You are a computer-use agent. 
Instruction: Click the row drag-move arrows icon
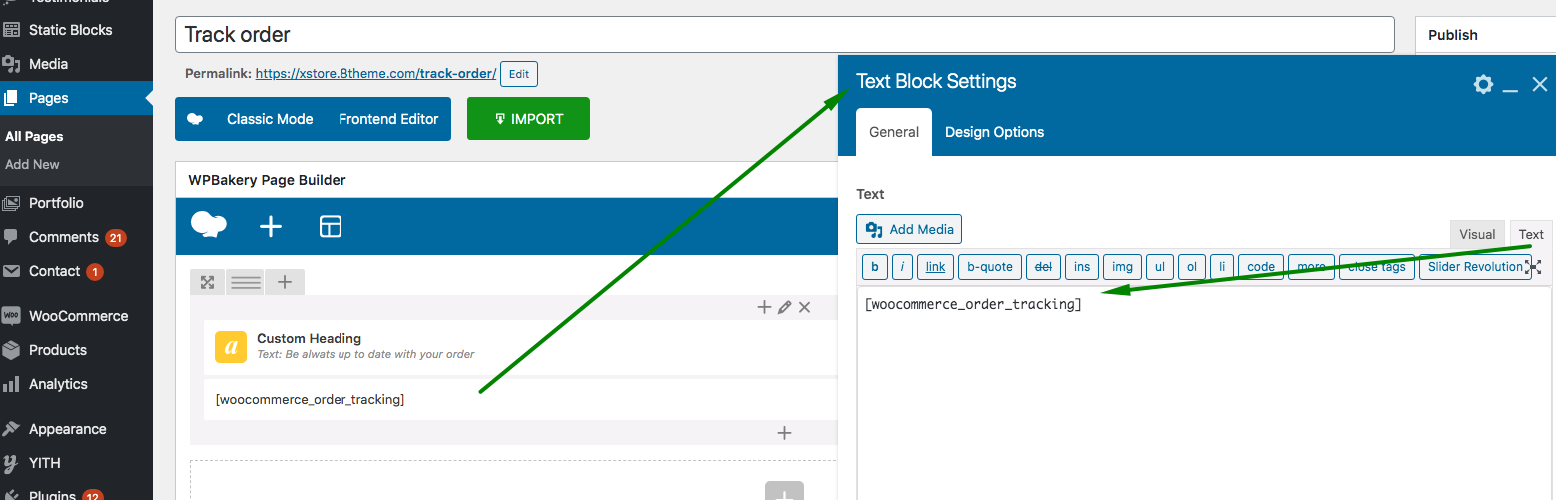pyautogui.click(x=207, y=283)
